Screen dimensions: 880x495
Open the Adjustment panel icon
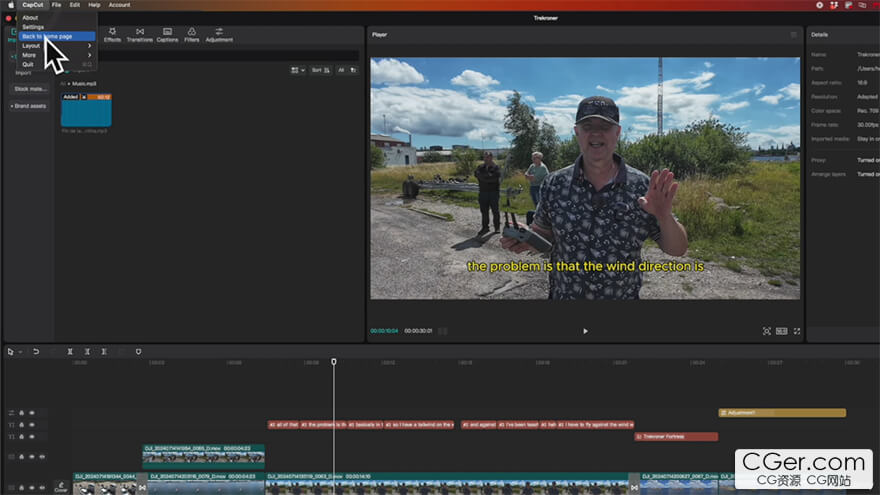click(219, 35)
